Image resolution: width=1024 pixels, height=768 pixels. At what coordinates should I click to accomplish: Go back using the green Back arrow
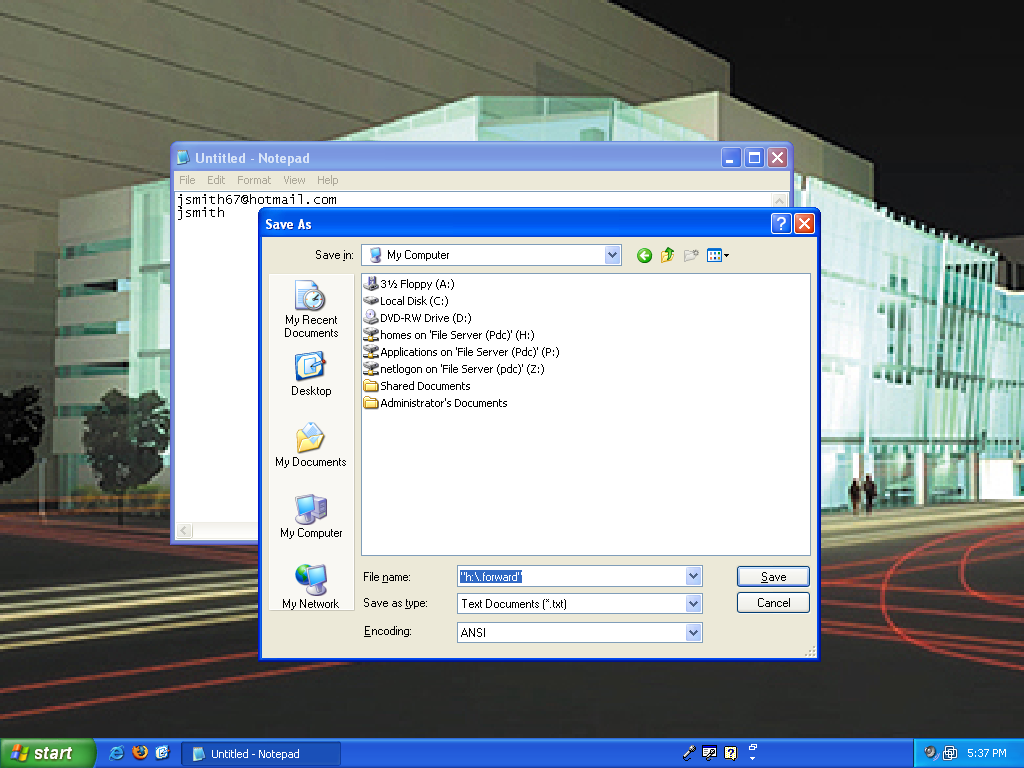(644, 255)
